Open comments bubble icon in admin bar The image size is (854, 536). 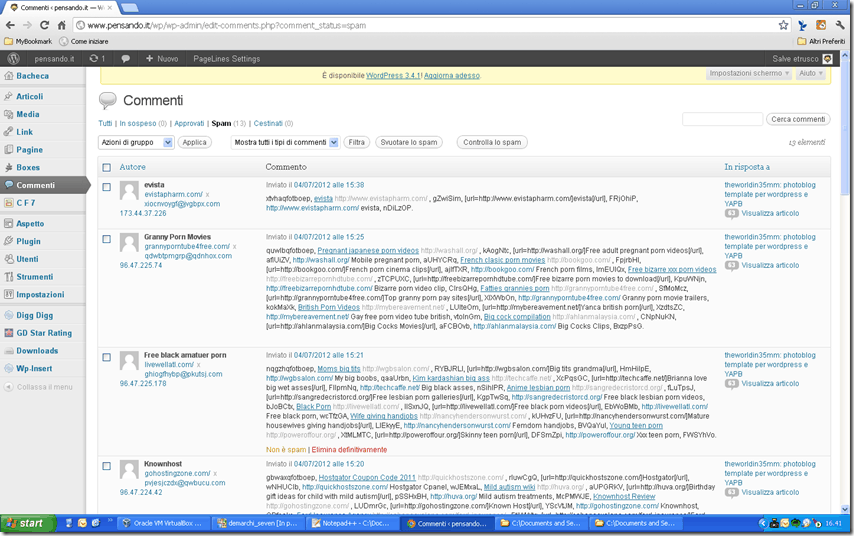[x=126, y=59]
